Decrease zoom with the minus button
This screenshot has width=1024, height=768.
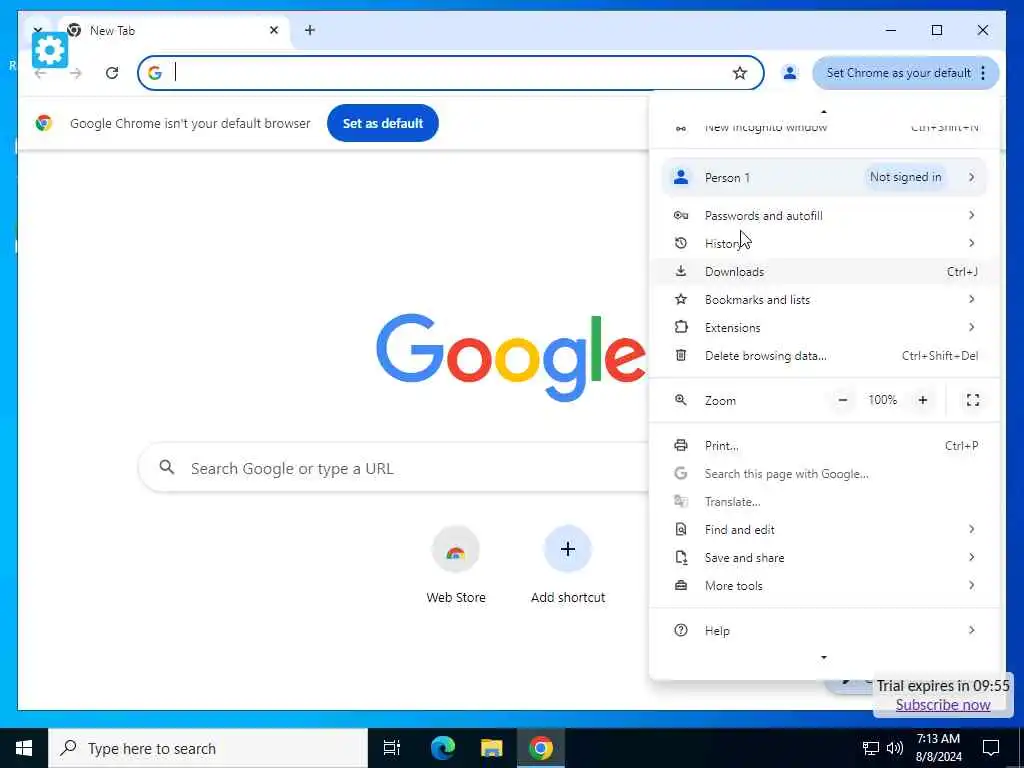tap(843, 400)
